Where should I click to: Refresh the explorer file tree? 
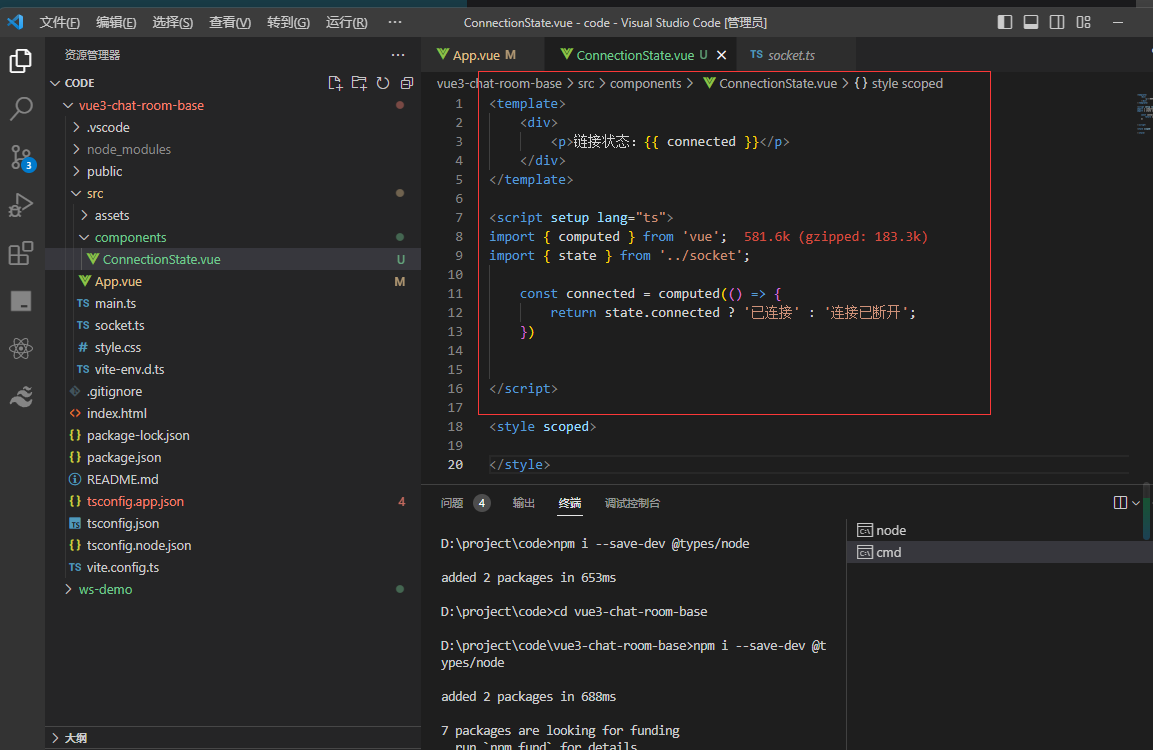[383, 83]
